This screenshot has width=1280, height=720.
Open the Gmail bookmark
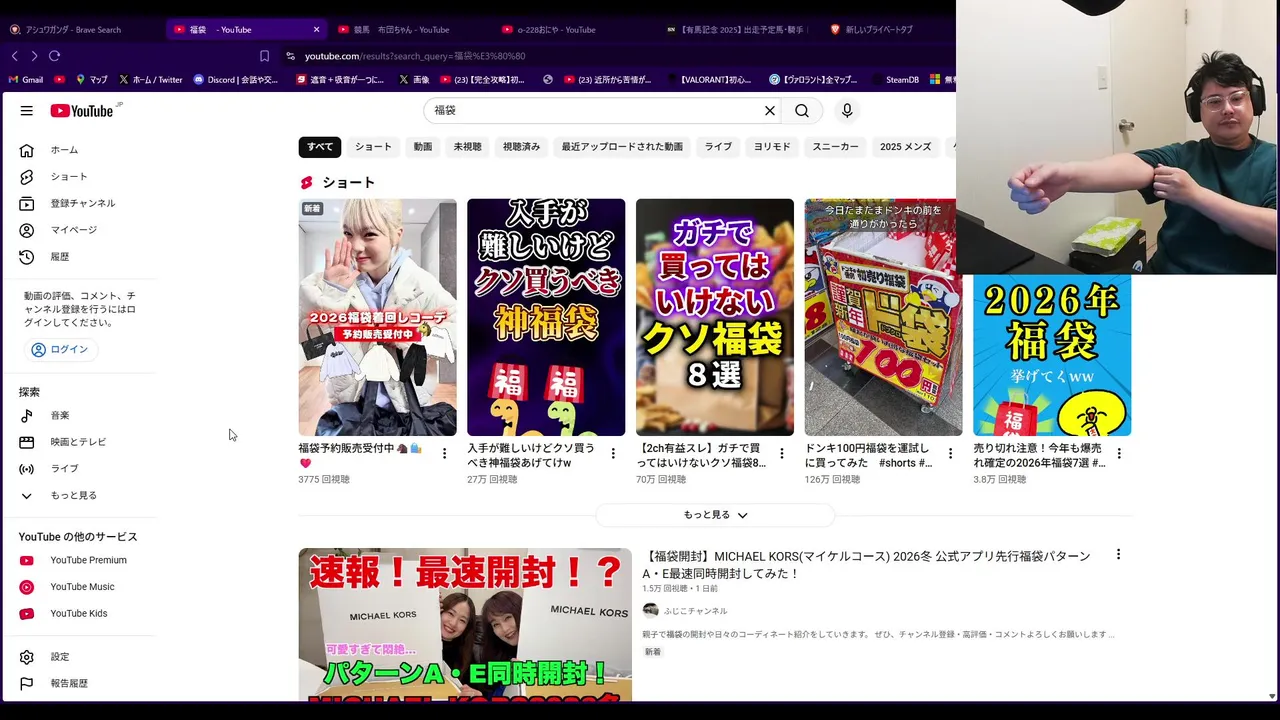26,80
